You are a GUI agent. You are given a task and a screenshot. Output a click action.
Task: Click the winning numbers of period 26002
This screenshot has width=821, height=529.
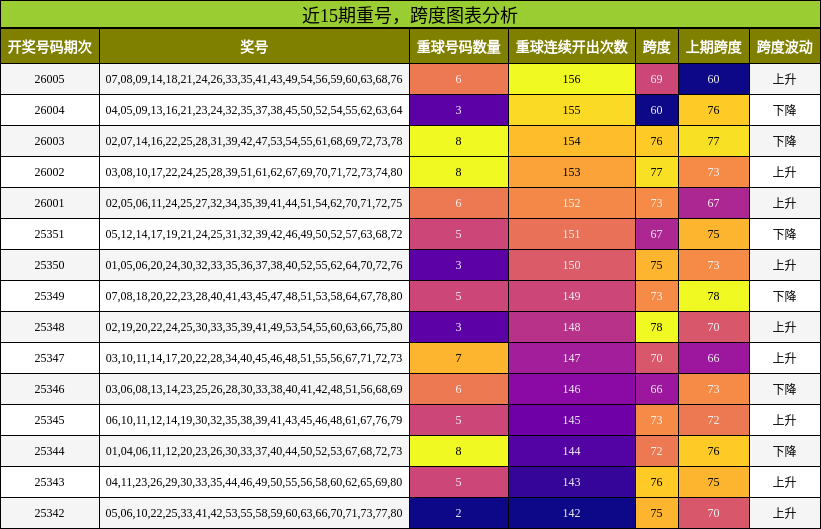(254, 172)
